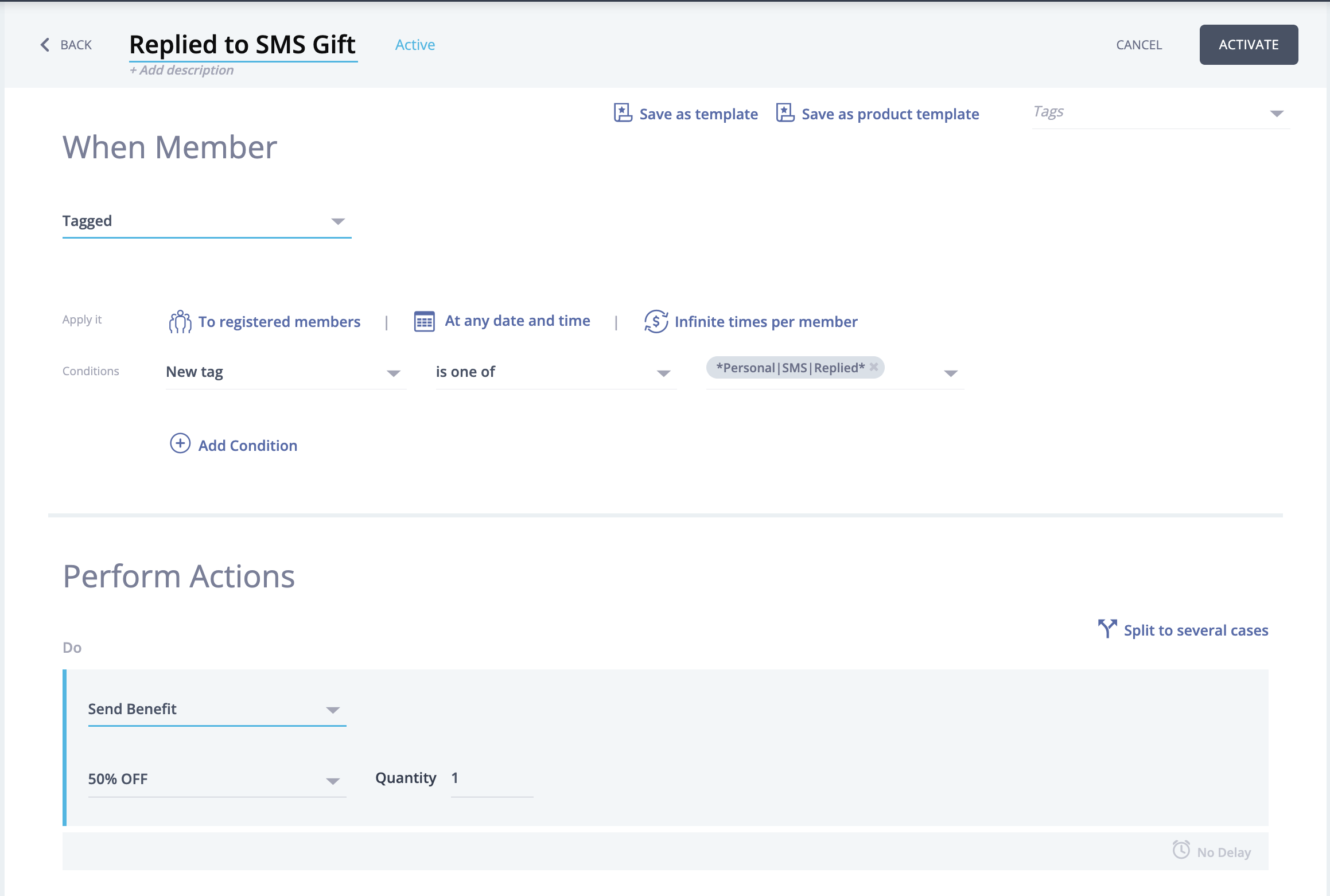The width and height of the screenshot is (1330, 896).
Task: Remove the *Personal|SMS|Replied* tag chip
Action: point(873,367)
